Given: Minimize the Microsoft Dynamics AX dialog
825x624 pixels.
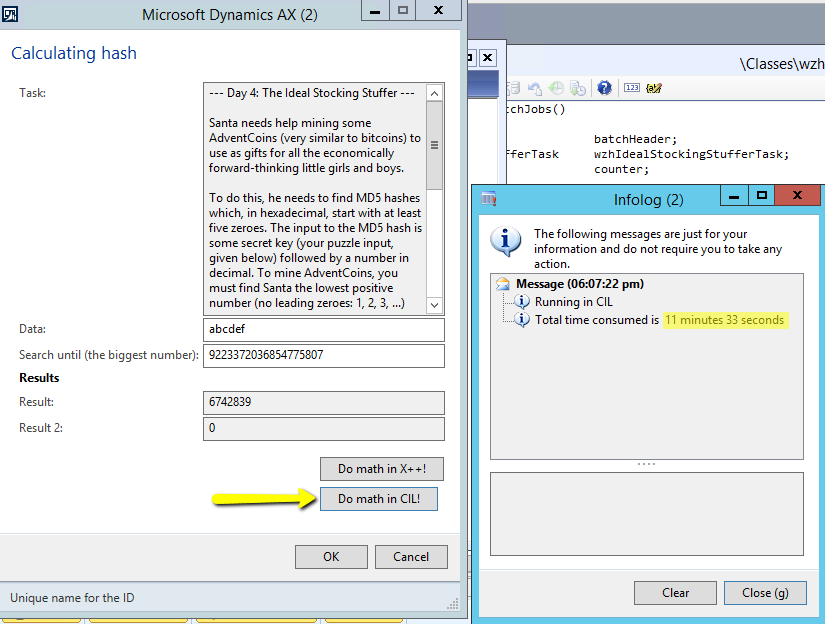Looking at the screenshot, I should click(375, 11).
